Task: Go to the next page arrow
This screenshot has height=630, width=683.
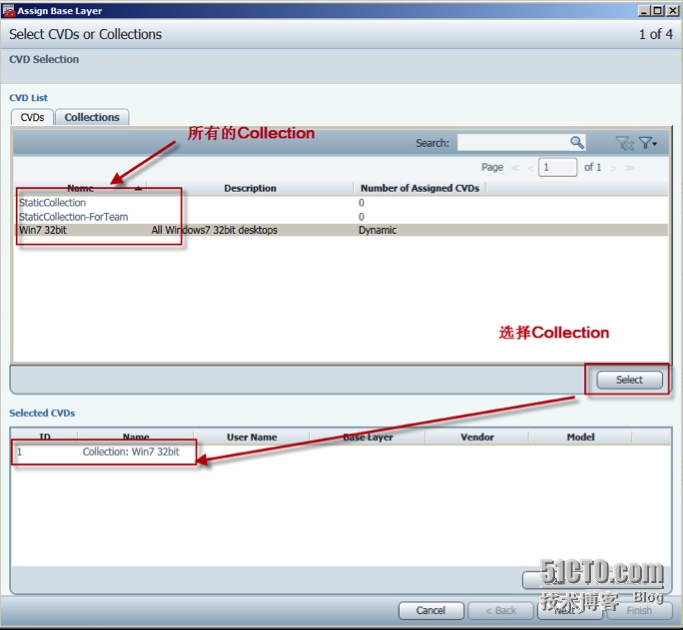Action: [x=613, y=168]
